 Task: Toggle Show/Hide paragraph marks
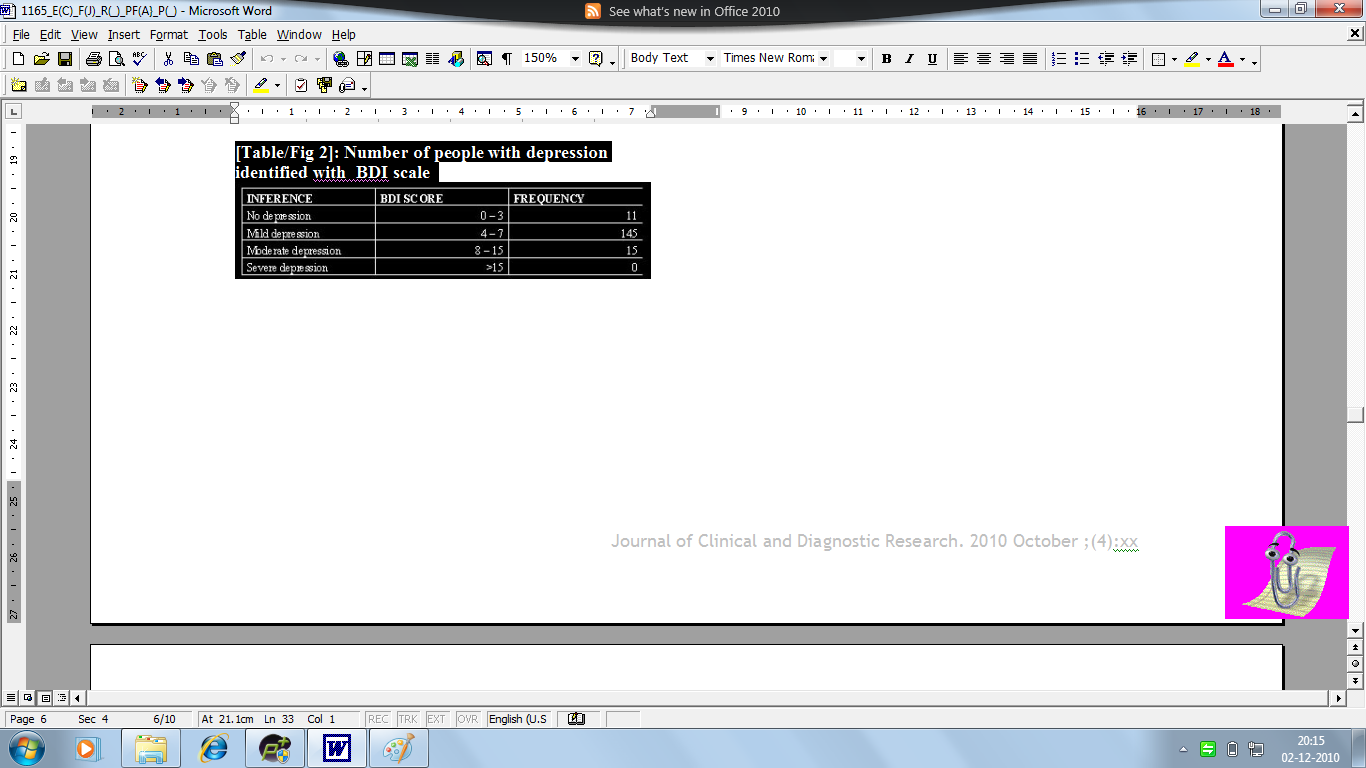click(x=507, y=59)
